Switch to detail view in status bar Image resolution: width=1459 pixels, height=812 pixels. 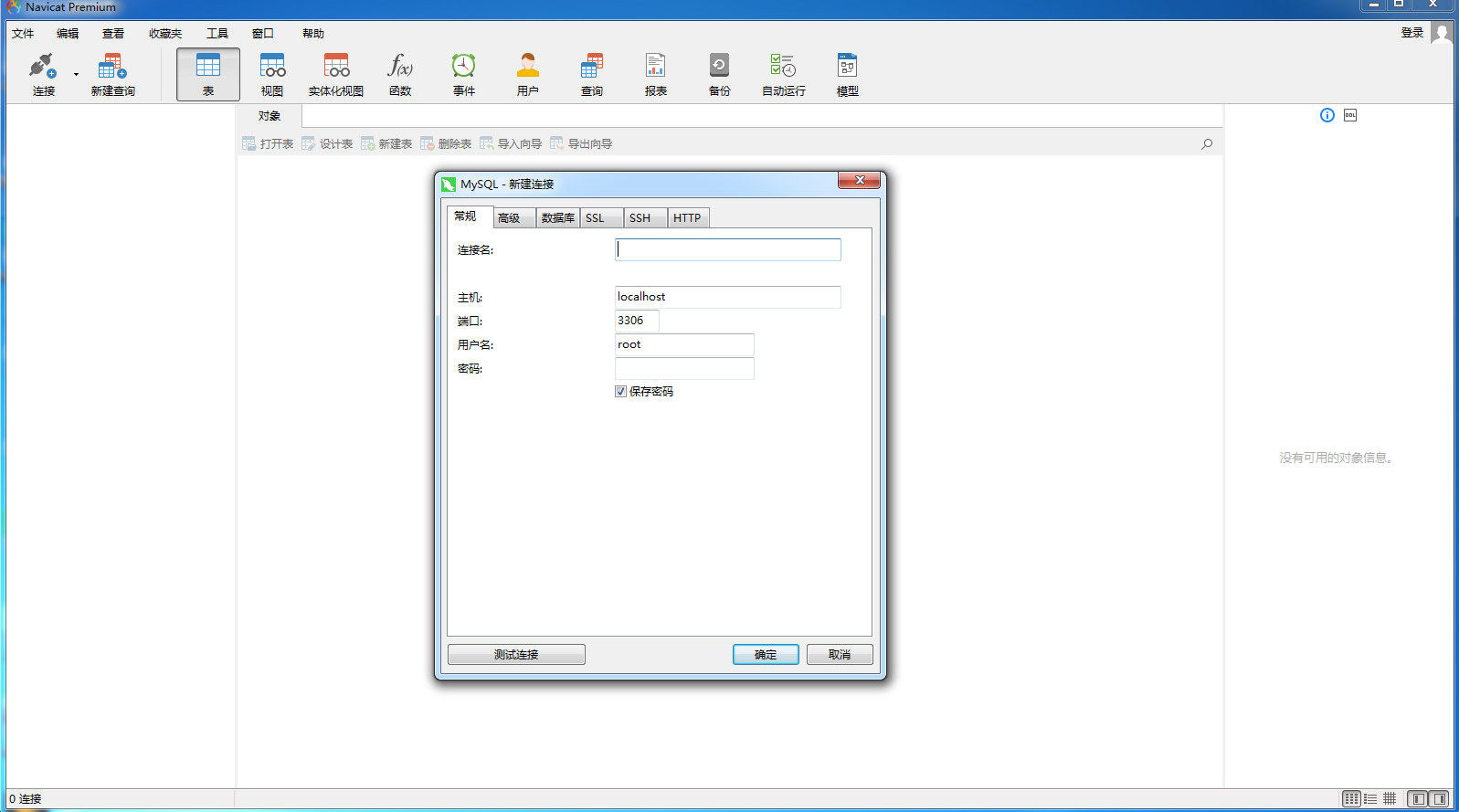coord(1370,798)
